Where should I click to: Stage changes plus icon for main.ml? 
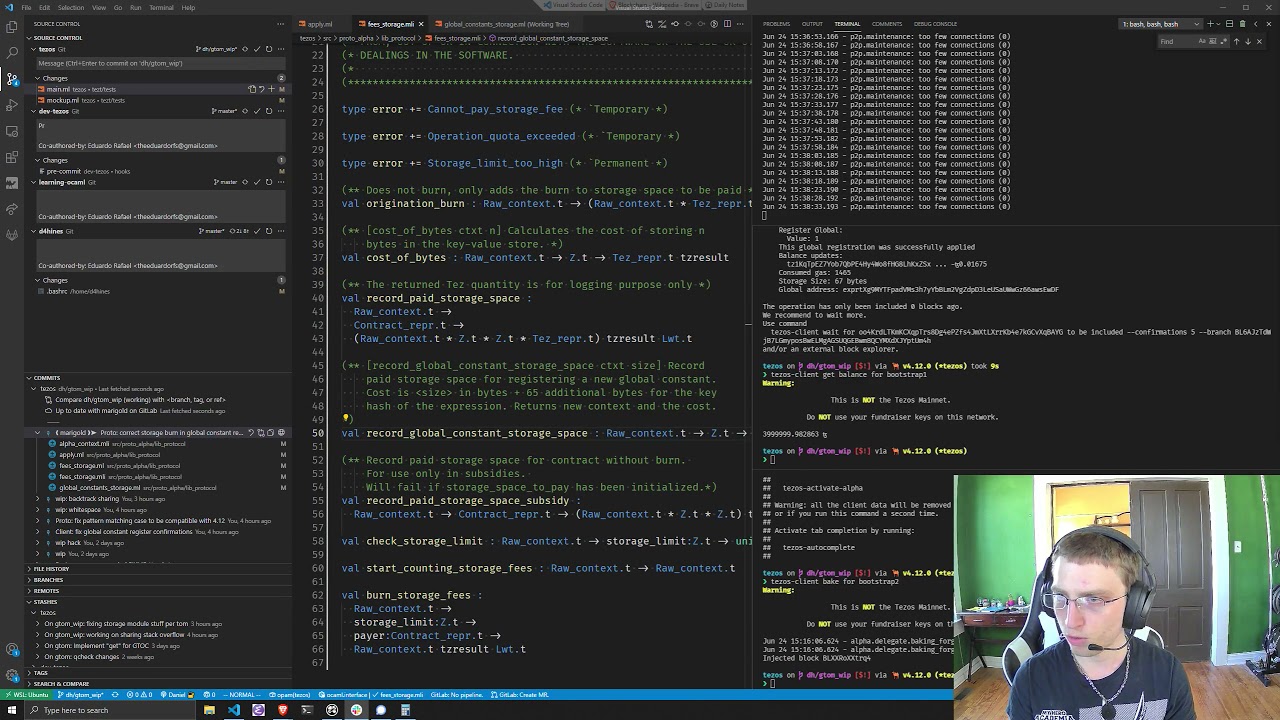point(271,89)
